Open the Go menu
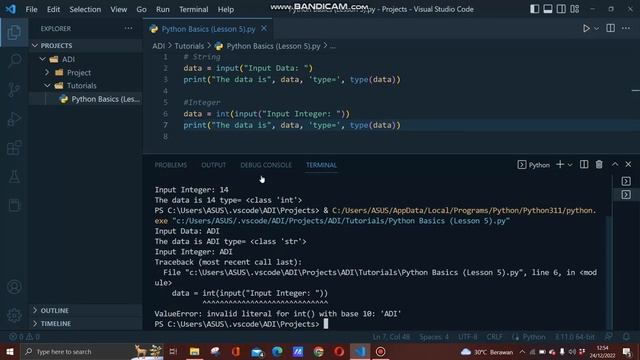Image resolution: width=640 pixels, height=360 pixels. click(141, 9)
